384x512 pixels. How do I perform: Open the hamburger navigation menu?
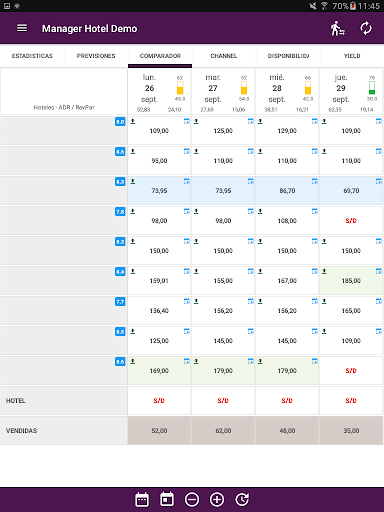pos(22,28)
